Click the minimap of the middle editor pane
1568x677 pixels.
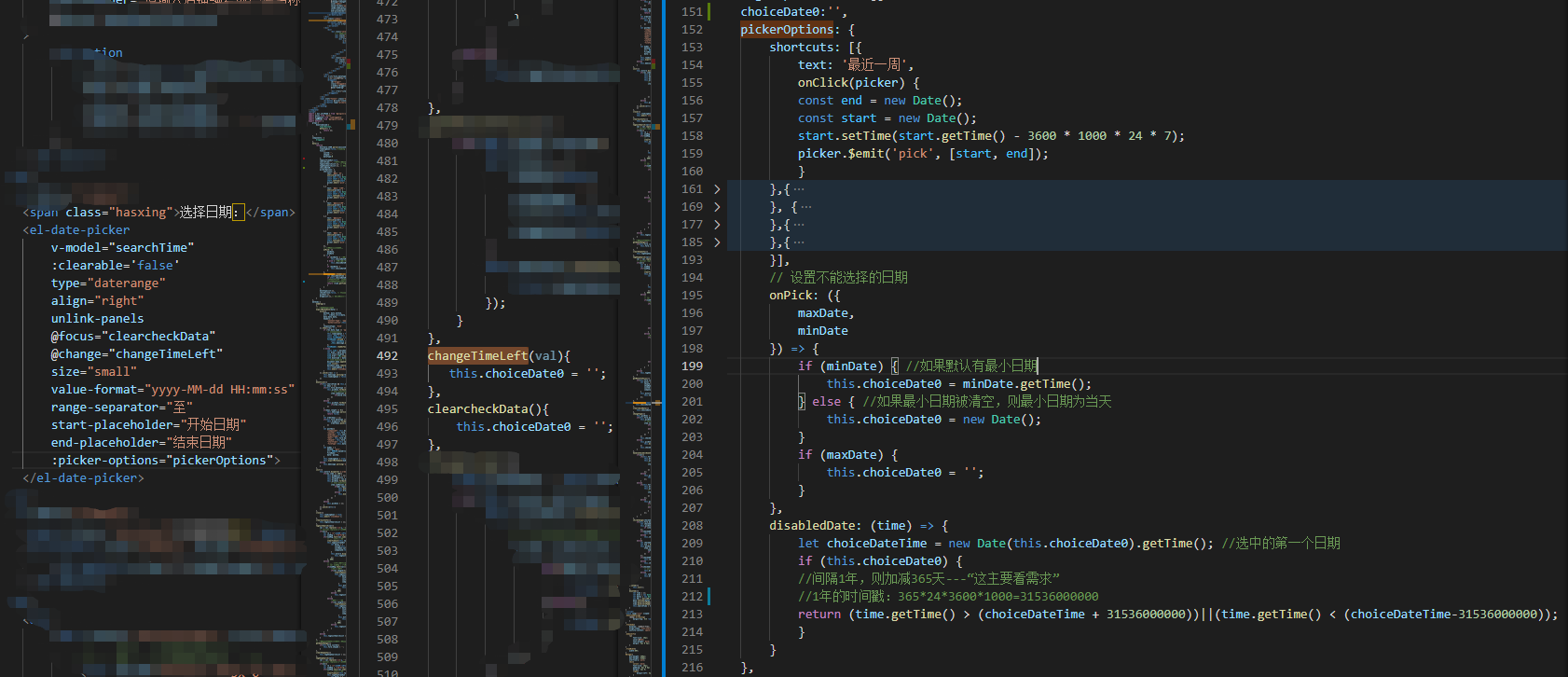643,338
